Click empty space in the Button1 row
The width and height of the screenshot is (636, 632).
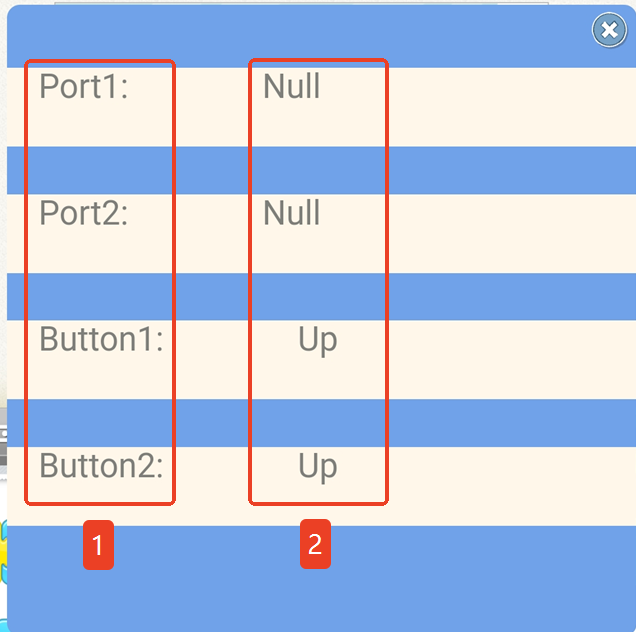(x=511, y=360)
